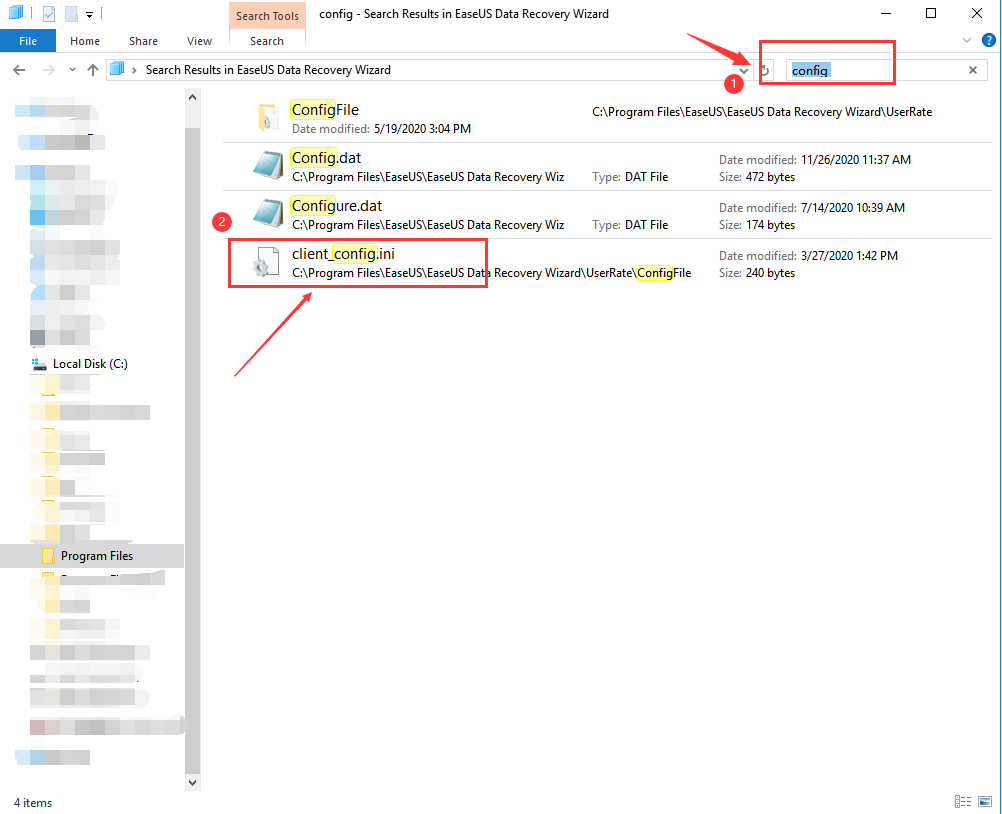The width and height of the screenshot is (1002, 814).
Task: Expand the ribbon with the chevron
Action: pos(967,40)
